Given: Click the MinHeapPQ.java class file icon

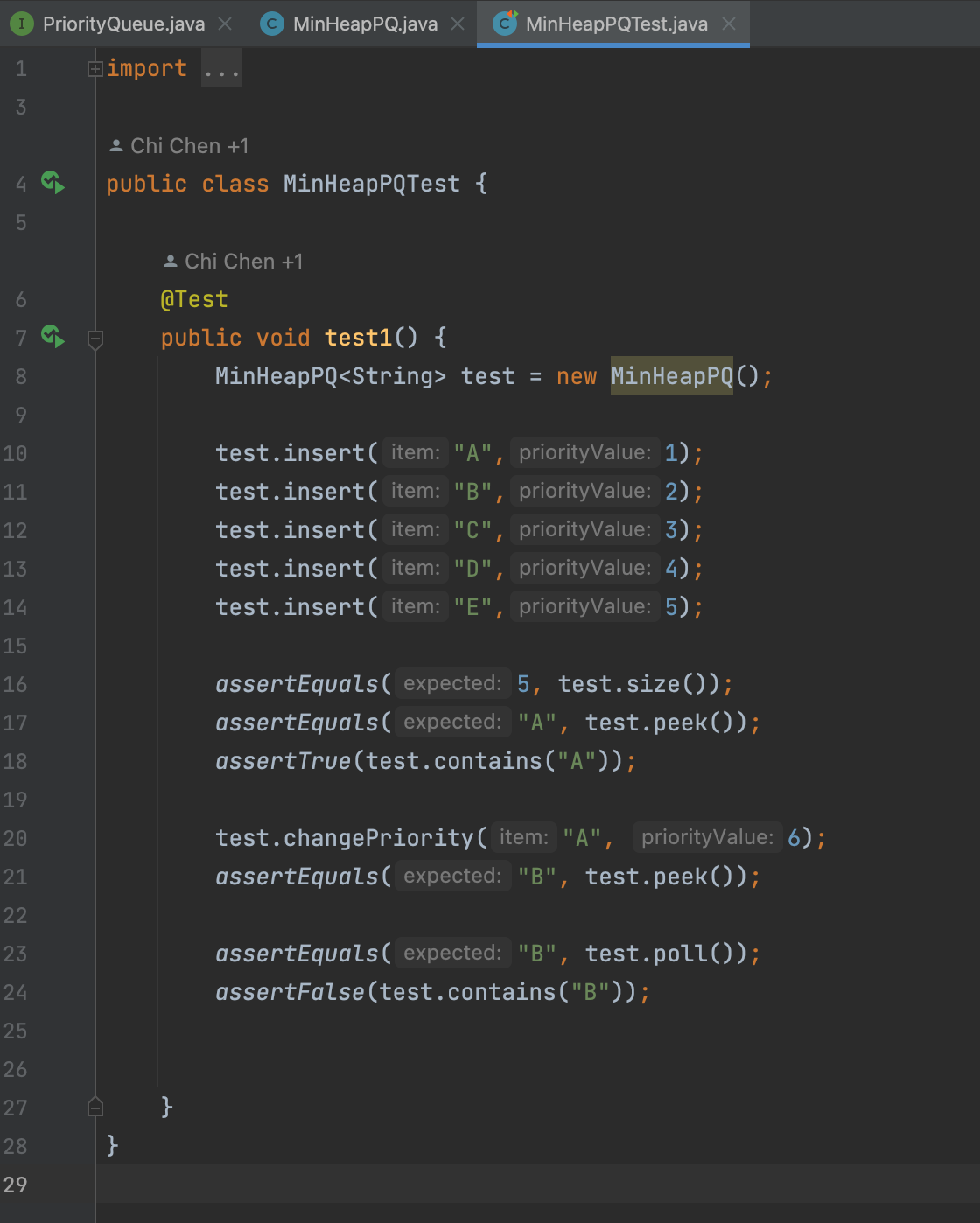Looking at the screenshot, I should click(272, 24).
